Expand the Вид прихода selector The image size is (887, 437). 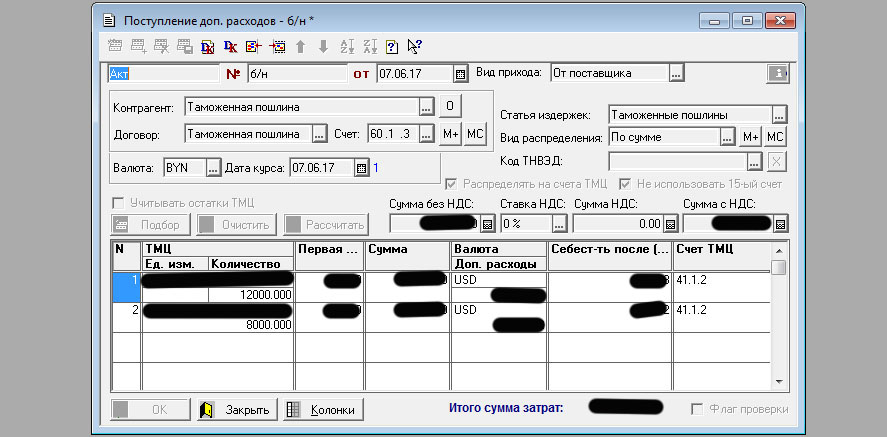pyautogui.click(x=677, y=73)
